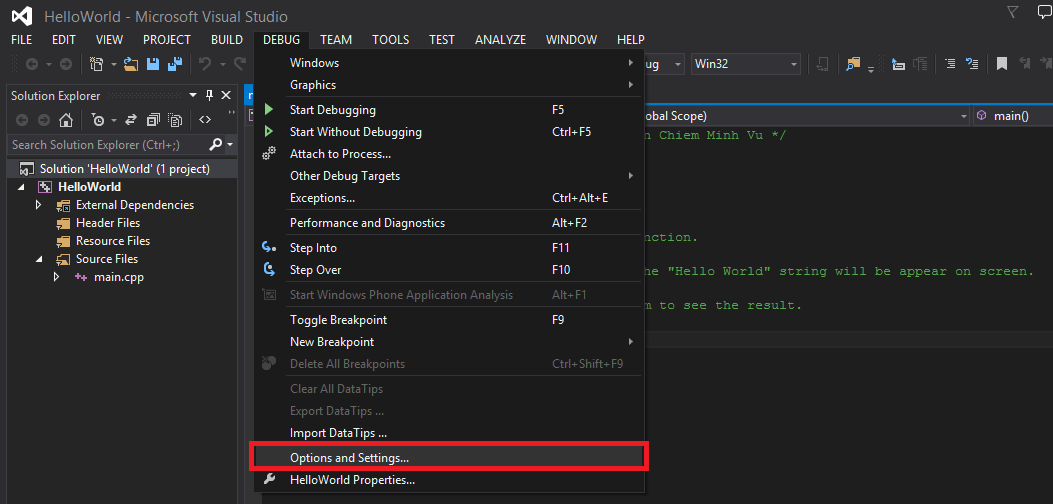Select Header Files folder

[x=107, y=222]
